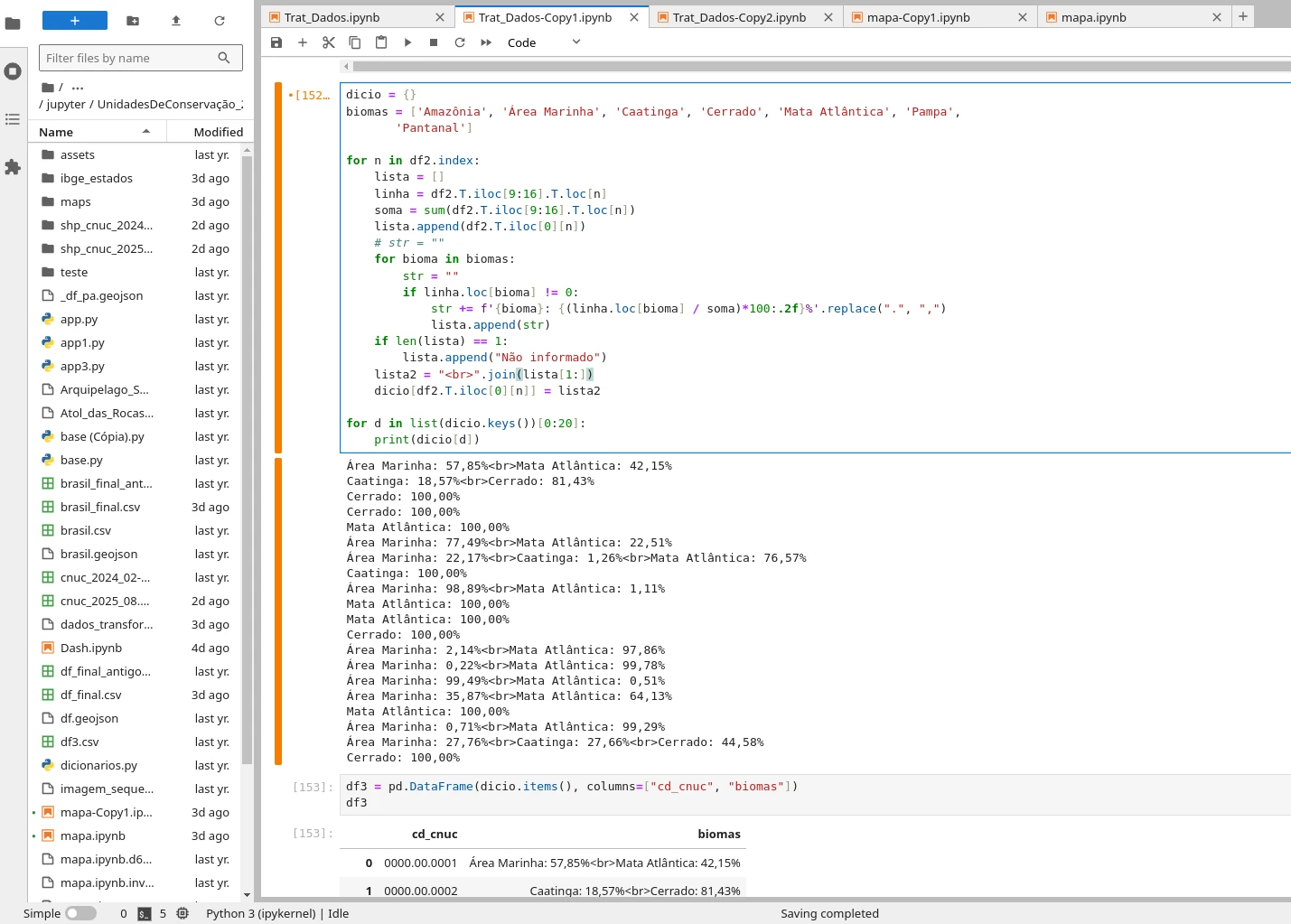Save the notebook with the disk icon
The height and width of the screenshot is (924, 1291).
pyautogui.click(x=276, y=42)
